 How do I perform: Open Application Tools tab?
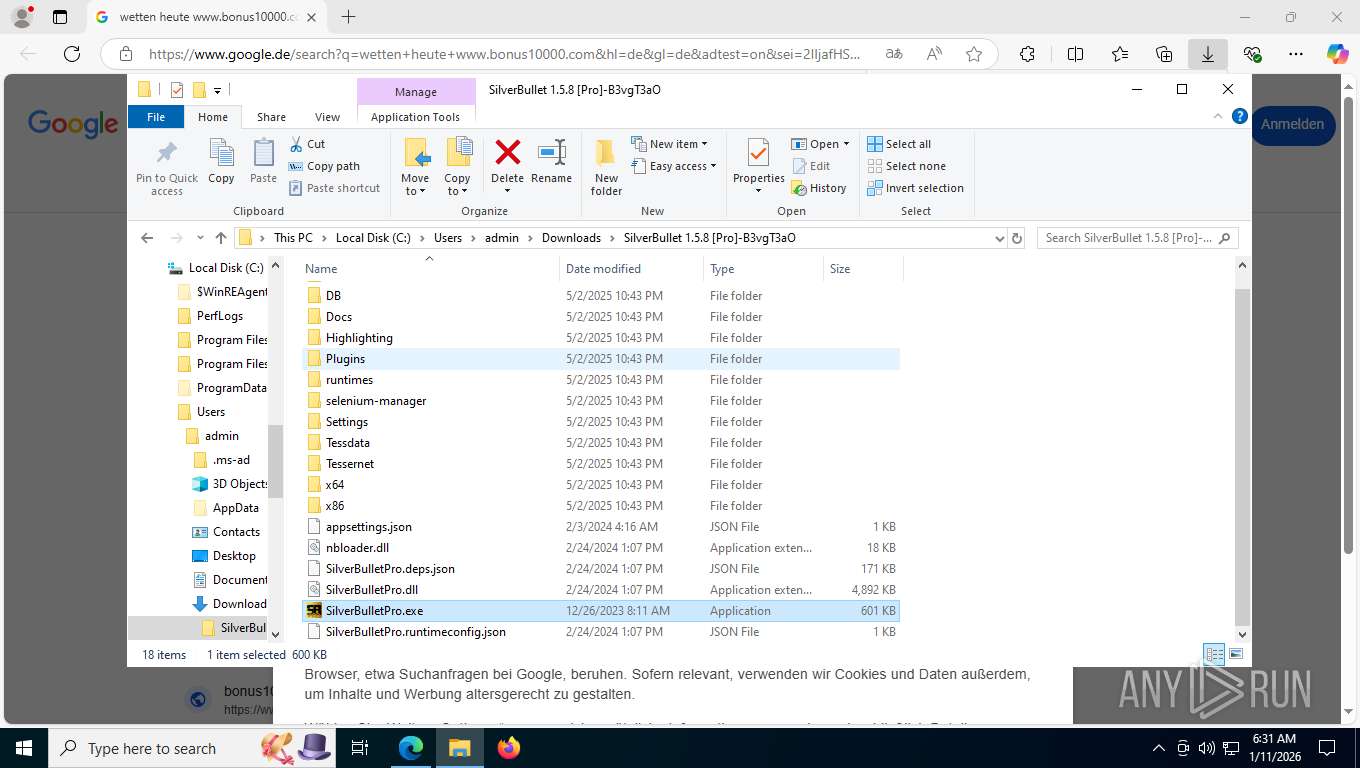click(x=415, y=117)
